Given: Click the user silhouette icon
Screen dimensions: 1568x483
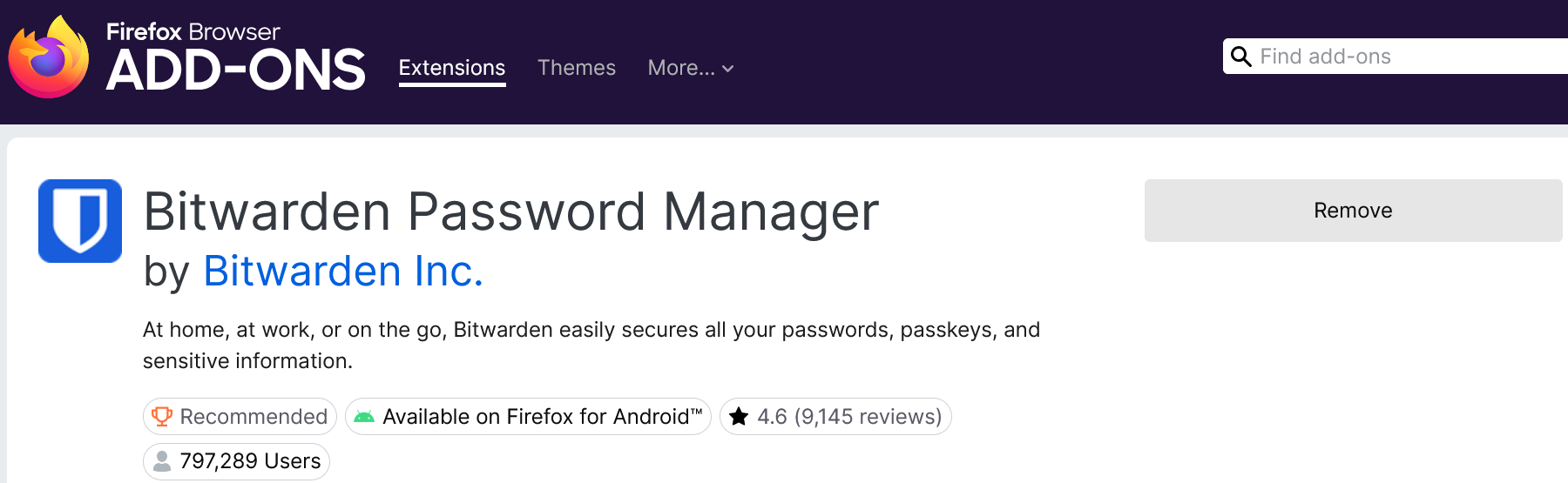Looking at the screenshot, I should point(162,461).
